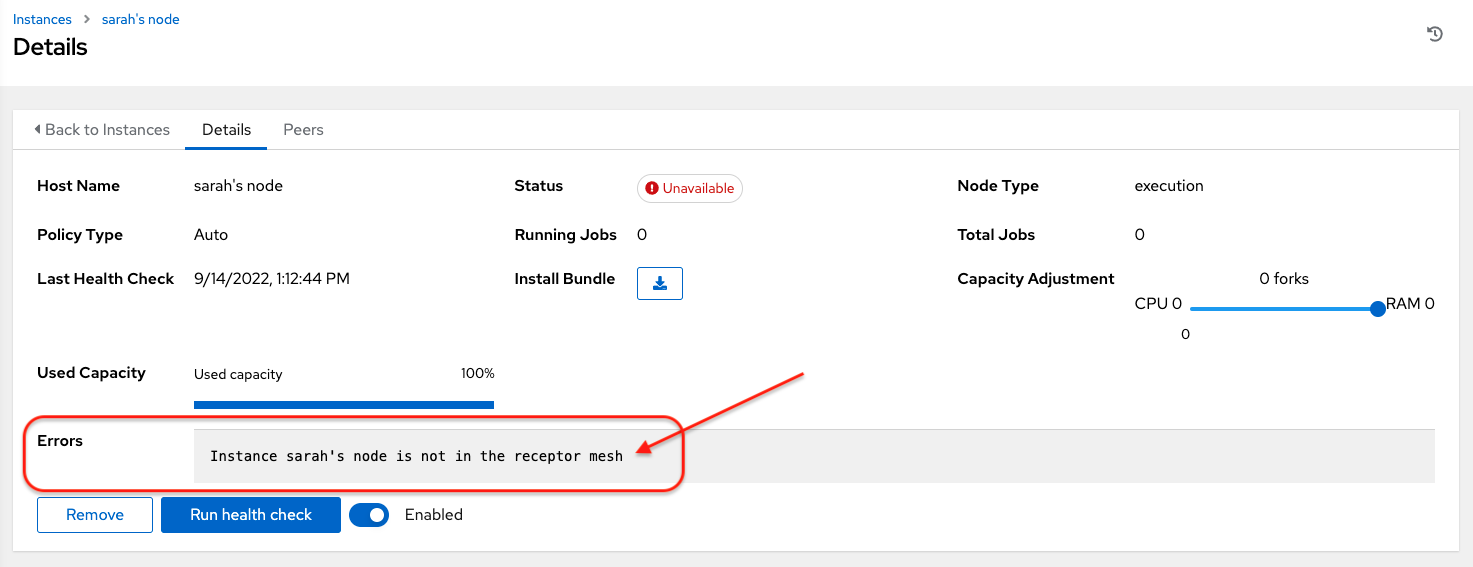Click the middle of the capacity slider track
The height and width of the screenshot is (567, 1473).
pos(1283,309)
